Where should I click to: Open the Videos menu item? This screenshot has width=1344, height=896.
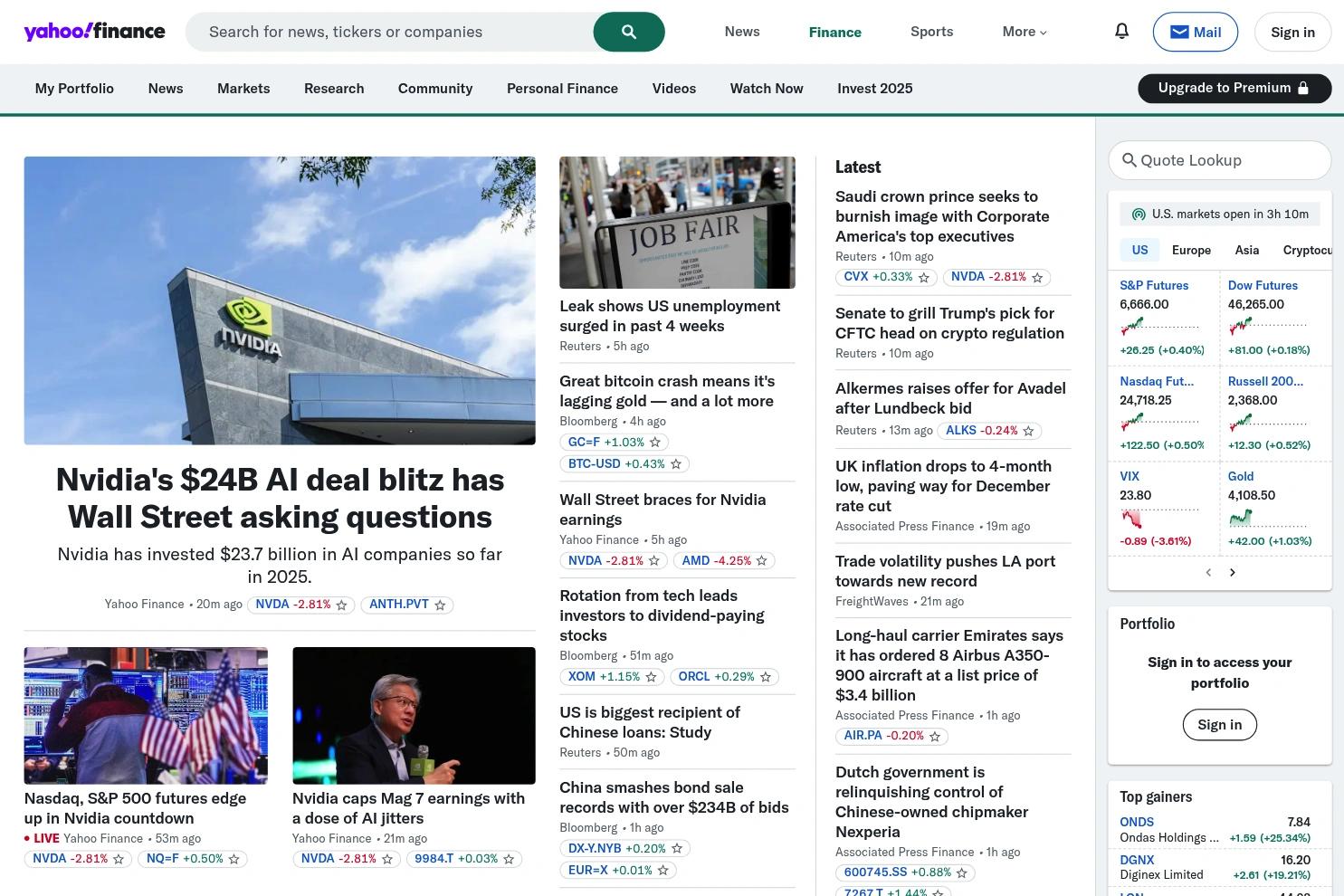click(674, 89)
